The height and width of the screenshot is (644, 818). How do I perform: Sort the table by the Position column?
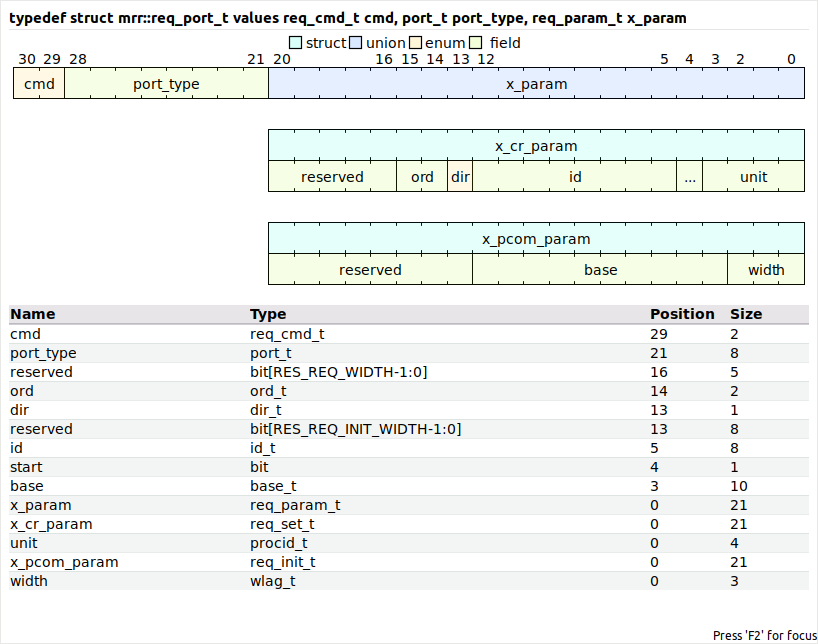682,313
